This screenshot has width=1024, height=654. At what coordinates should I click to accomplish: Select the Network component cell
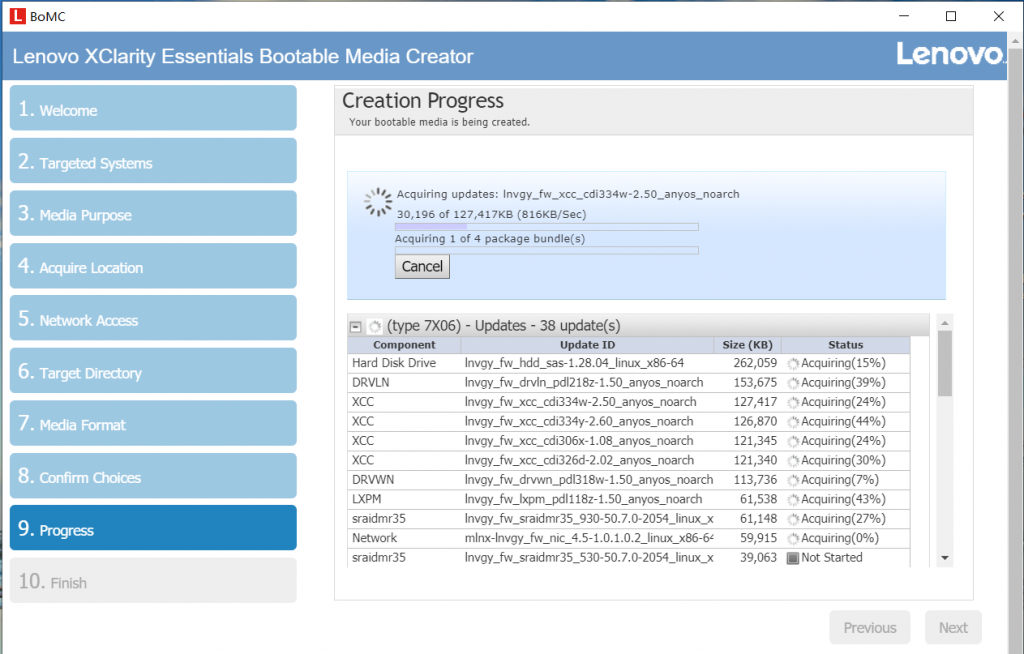tap(374, 538)
